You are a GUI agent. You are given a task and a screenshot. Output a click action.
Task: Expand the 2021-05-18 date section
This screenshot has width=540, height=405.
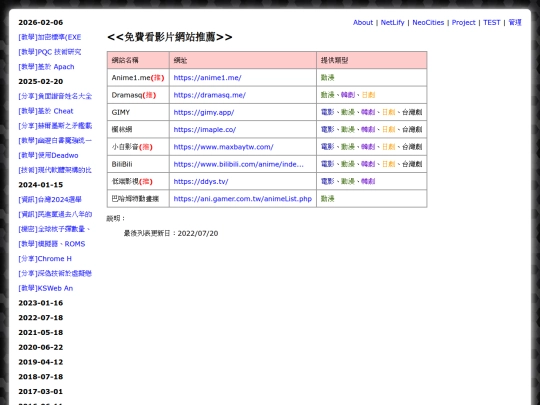click(41, 333)
